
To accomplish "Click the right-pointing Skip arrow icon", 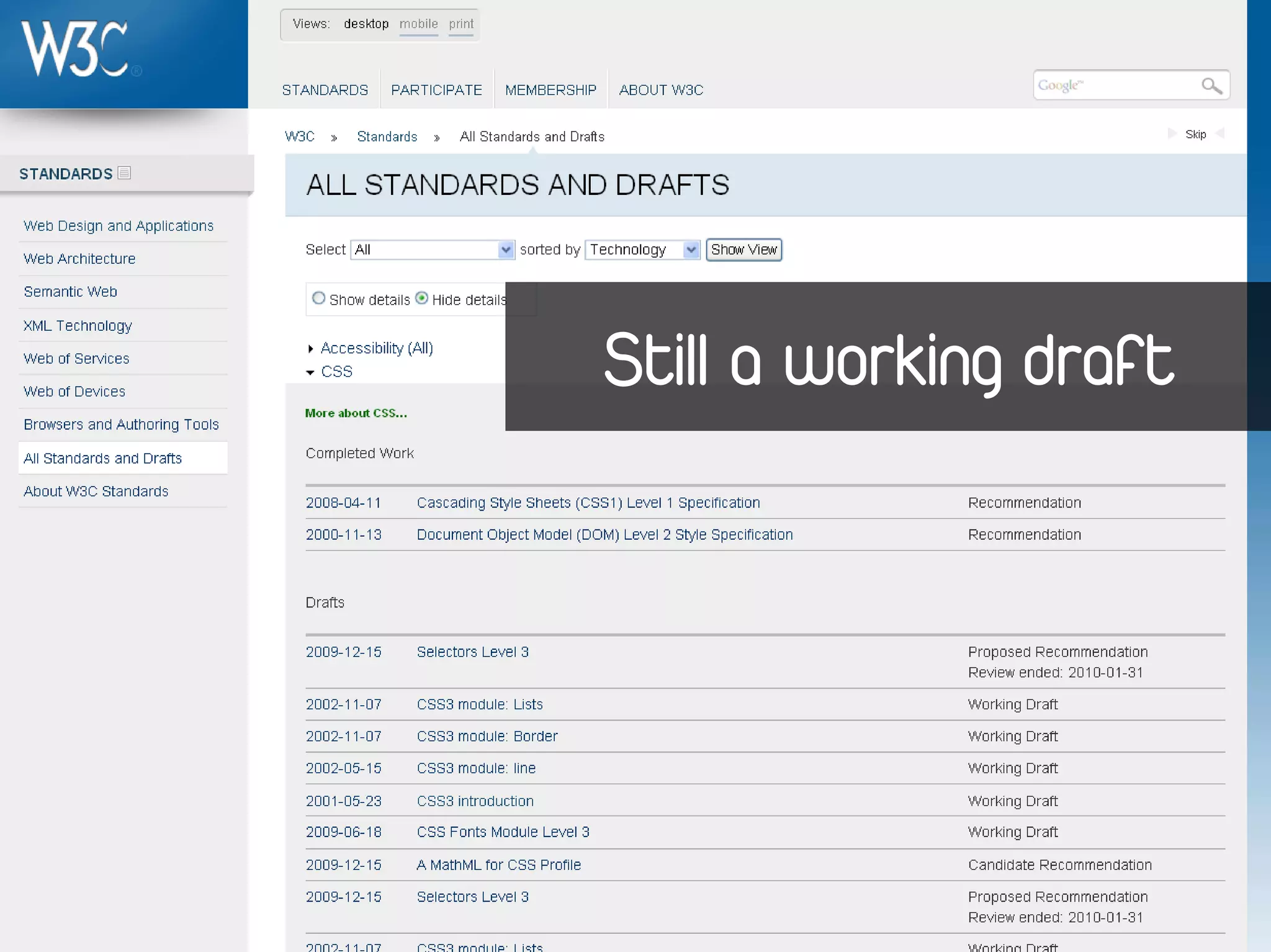I will pos(1172,133).
